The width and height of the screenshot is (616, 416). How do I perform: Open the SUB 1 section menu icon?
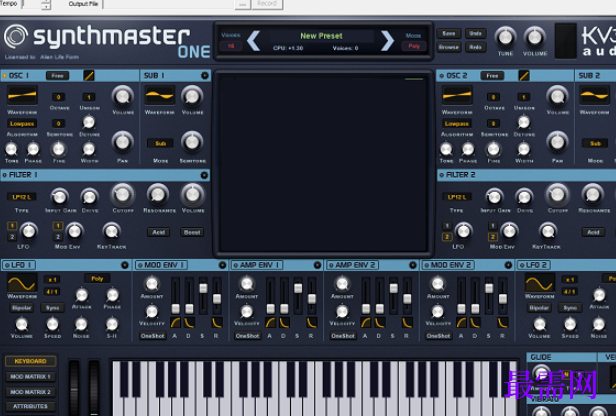[205, 75]
